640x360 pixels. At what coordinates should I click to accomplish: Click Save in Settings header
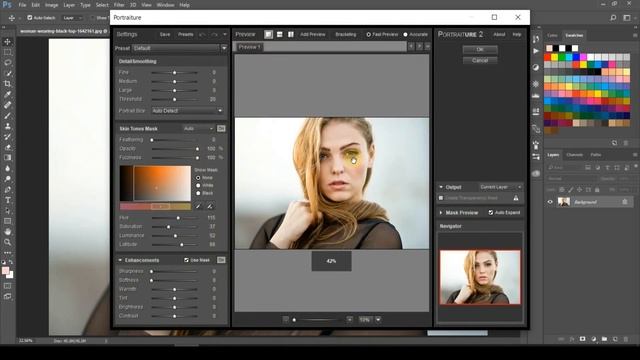pos(165,35)
